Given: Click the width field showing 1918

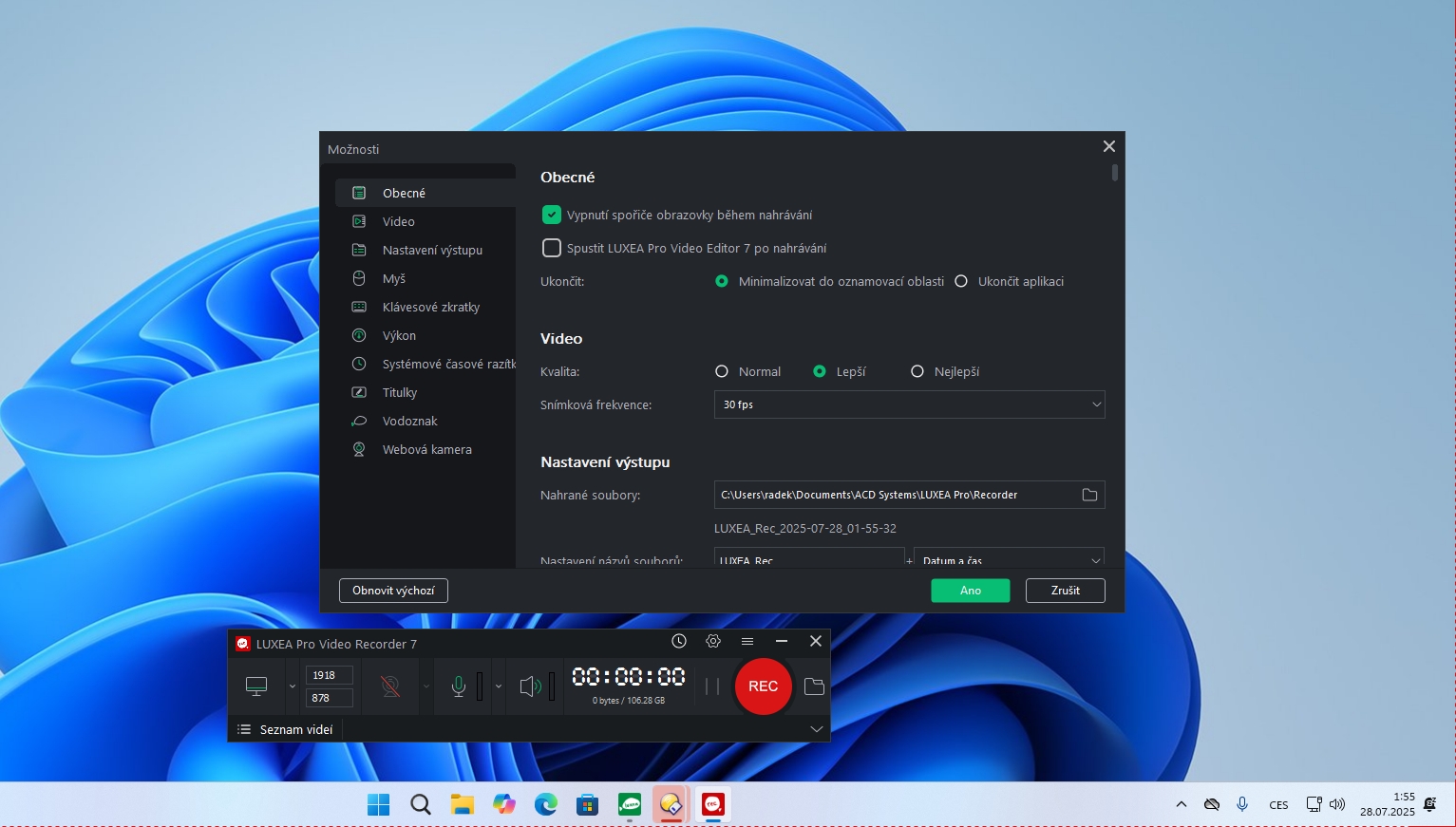Looking at the screenshot, I should (330, 675).
